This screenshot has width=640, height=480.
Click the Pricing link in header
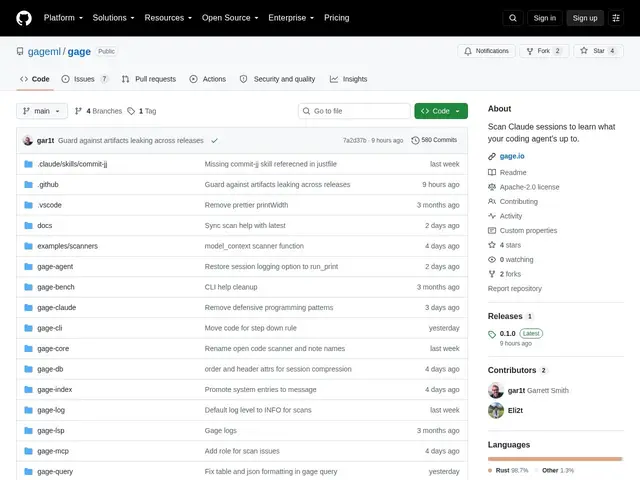[337, 18]
